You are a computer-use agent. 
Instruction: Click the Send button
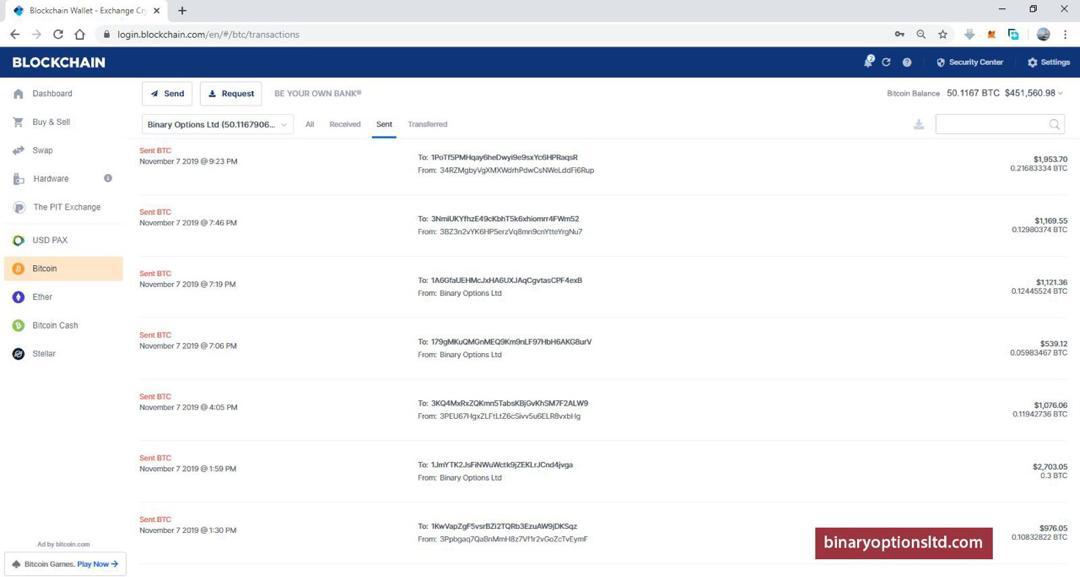[x=167, y=94]
